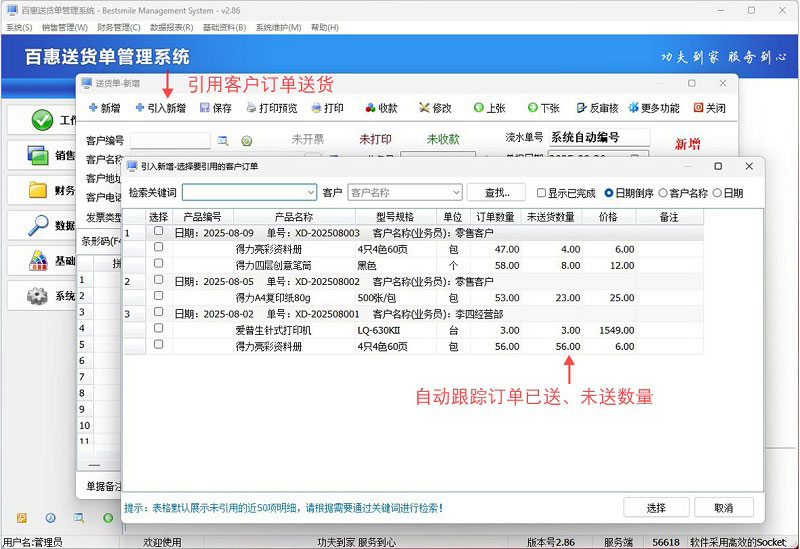This screenshot has height=549, width=800.
Task: Check order XD-202508002 group checkbox
Action: 158,279
